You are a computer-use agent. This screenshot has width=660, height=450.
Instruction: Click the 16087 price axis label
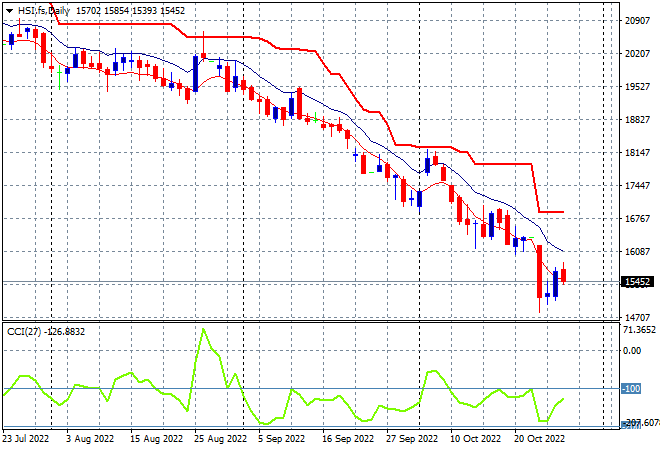click(x=637, y=251)
